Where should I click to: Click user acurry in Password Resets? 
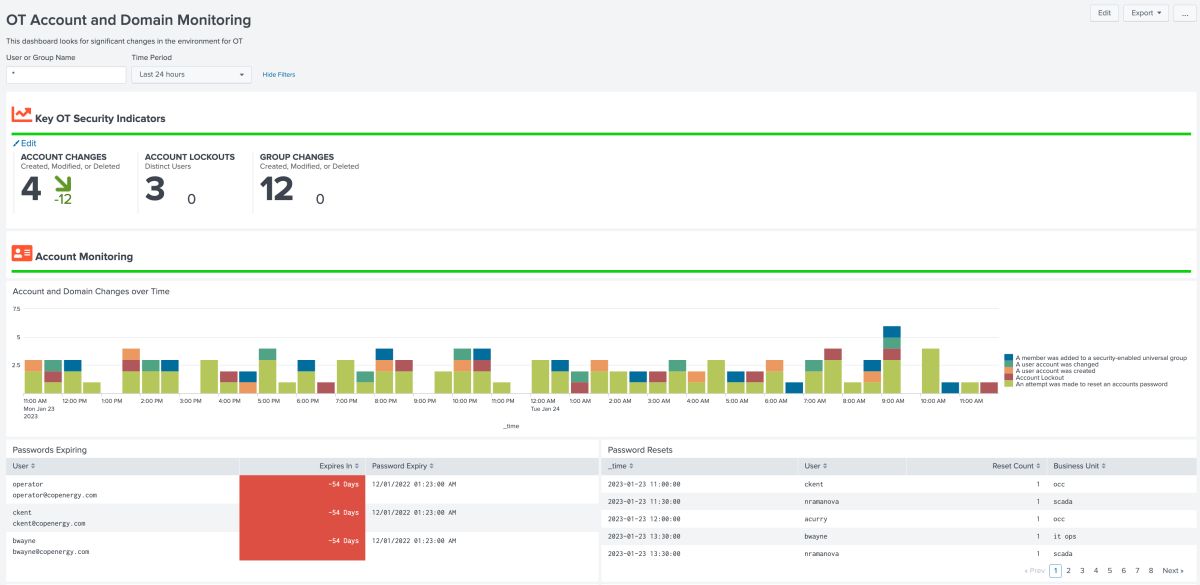click(x=816, y=519)
